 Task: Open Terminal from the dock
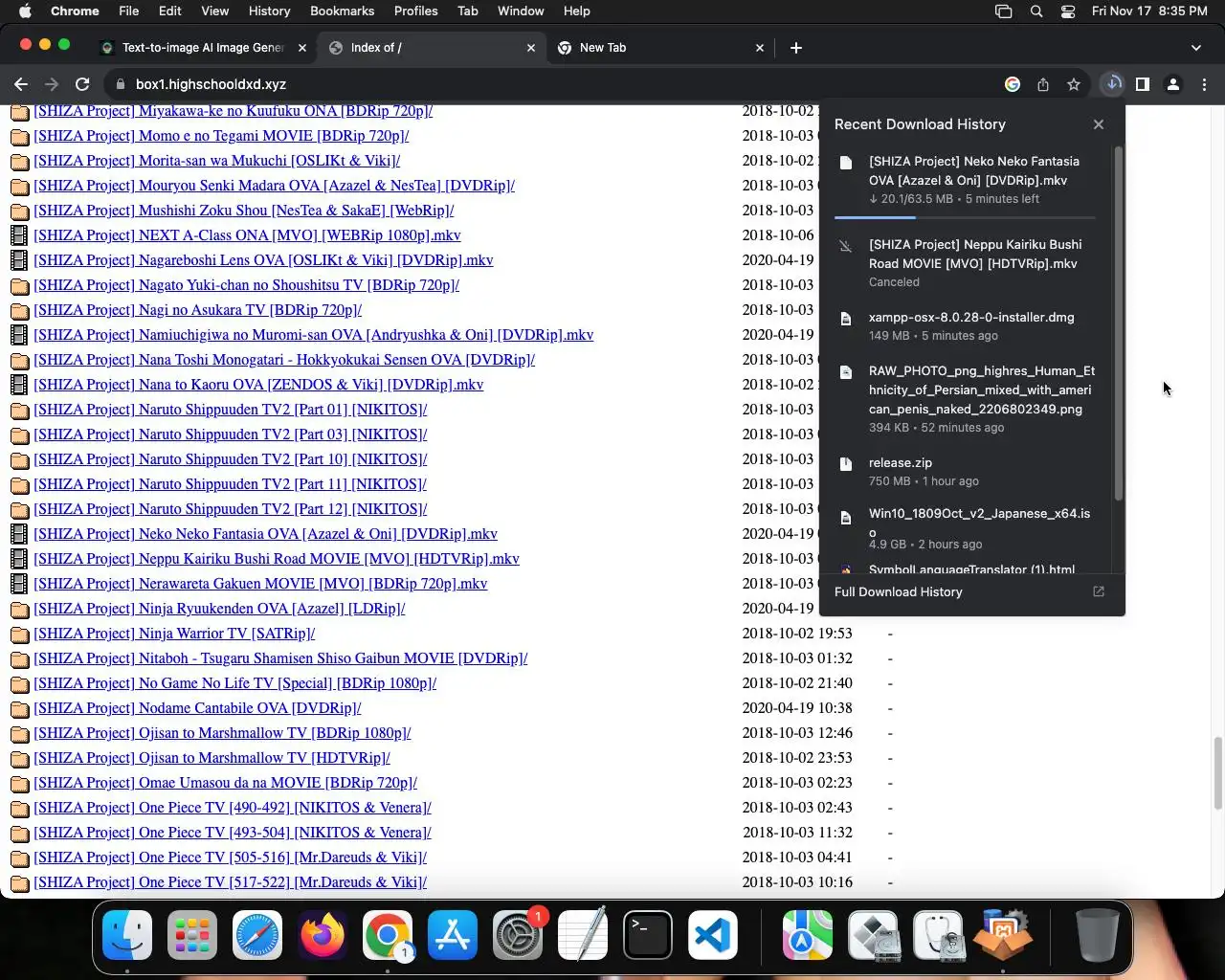tap(648, 935)
